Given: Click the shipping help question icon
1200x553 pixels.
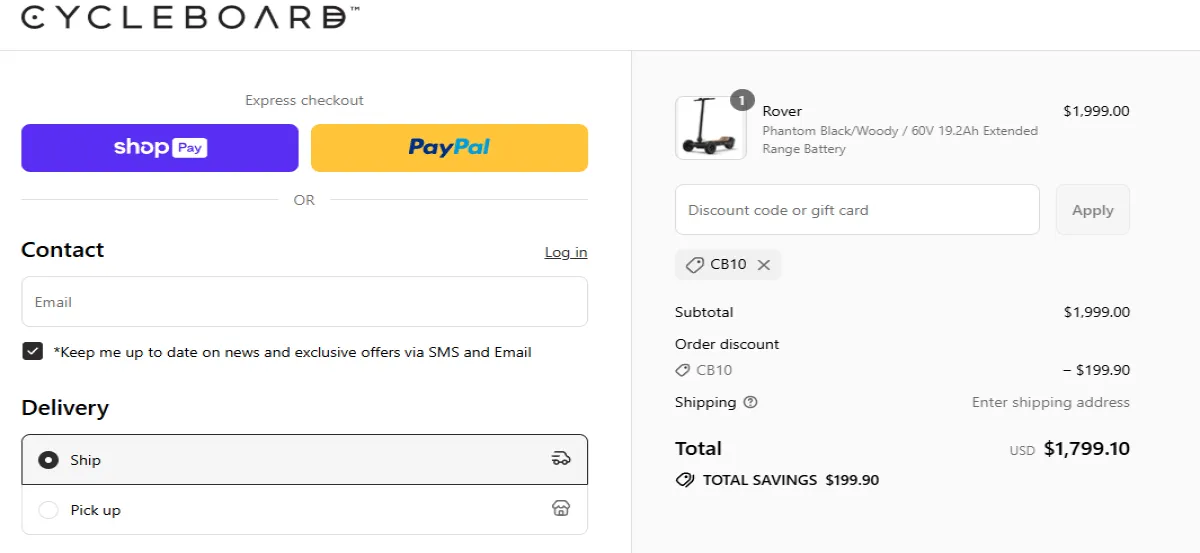Looking at the screenshot, I should pos(751,402).
